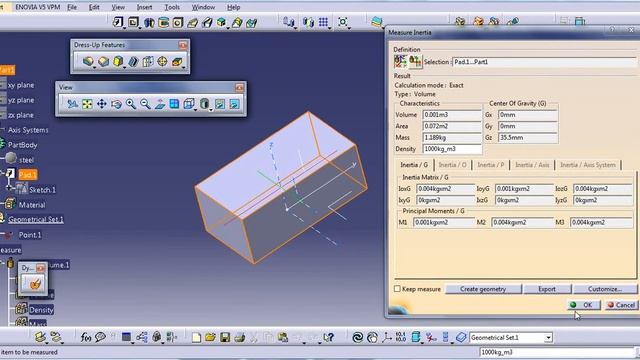Open the Geometrical Set.1 dropdown
The image size is (640, 360).
(x=549, y=338)
